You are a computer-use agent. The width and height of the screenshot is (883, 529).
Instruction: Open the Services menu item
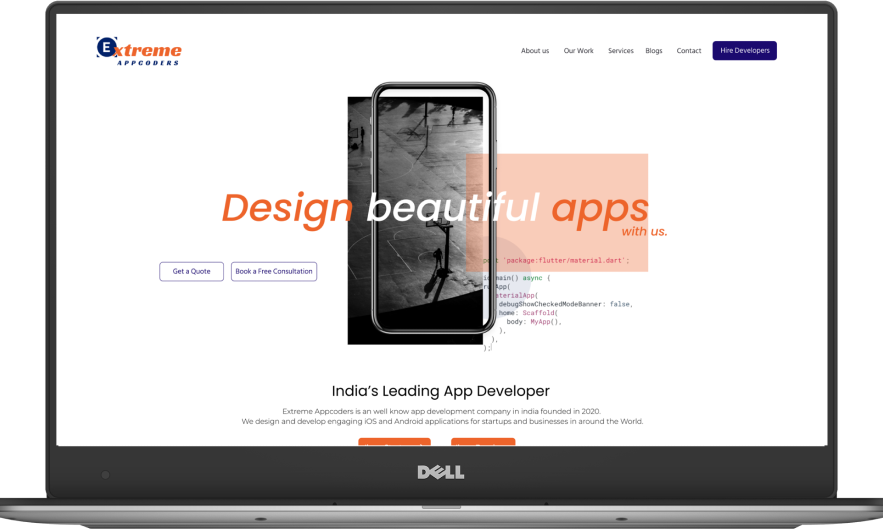click(x=620, y=51)
